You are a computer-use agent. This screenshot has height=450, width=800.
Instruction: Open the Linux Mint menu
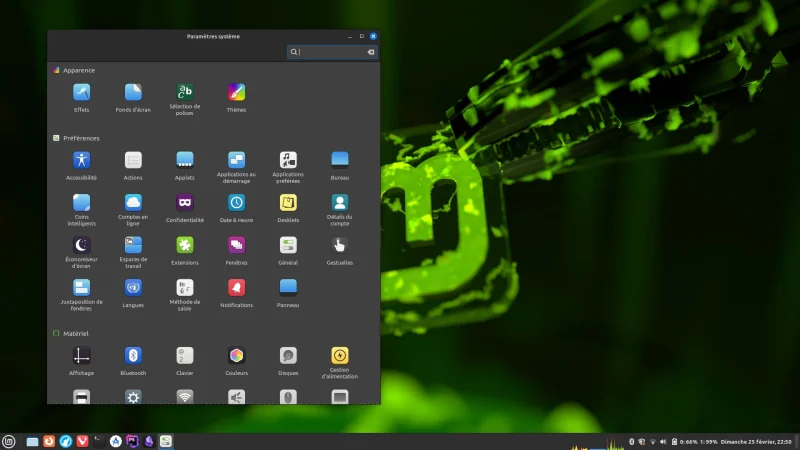pos(9,441)
